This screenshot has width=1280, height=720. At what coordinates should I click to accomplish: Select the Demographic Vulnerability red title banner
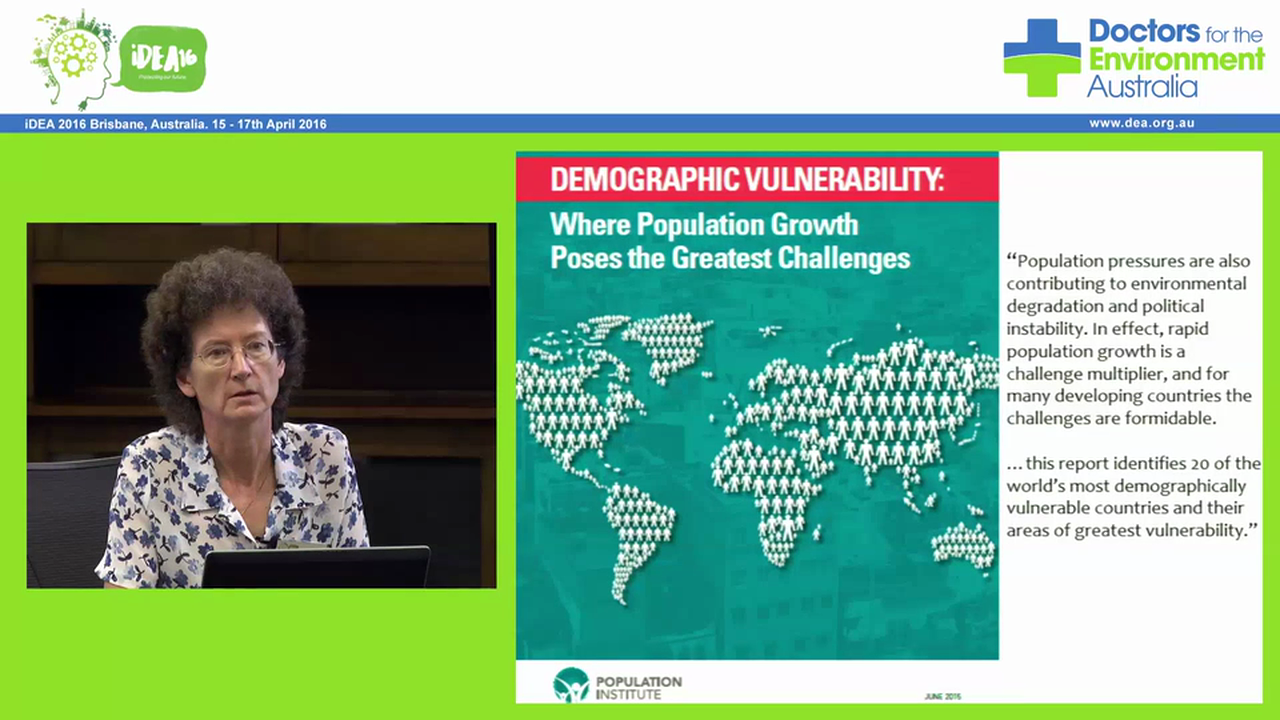(x=757, y=179)
